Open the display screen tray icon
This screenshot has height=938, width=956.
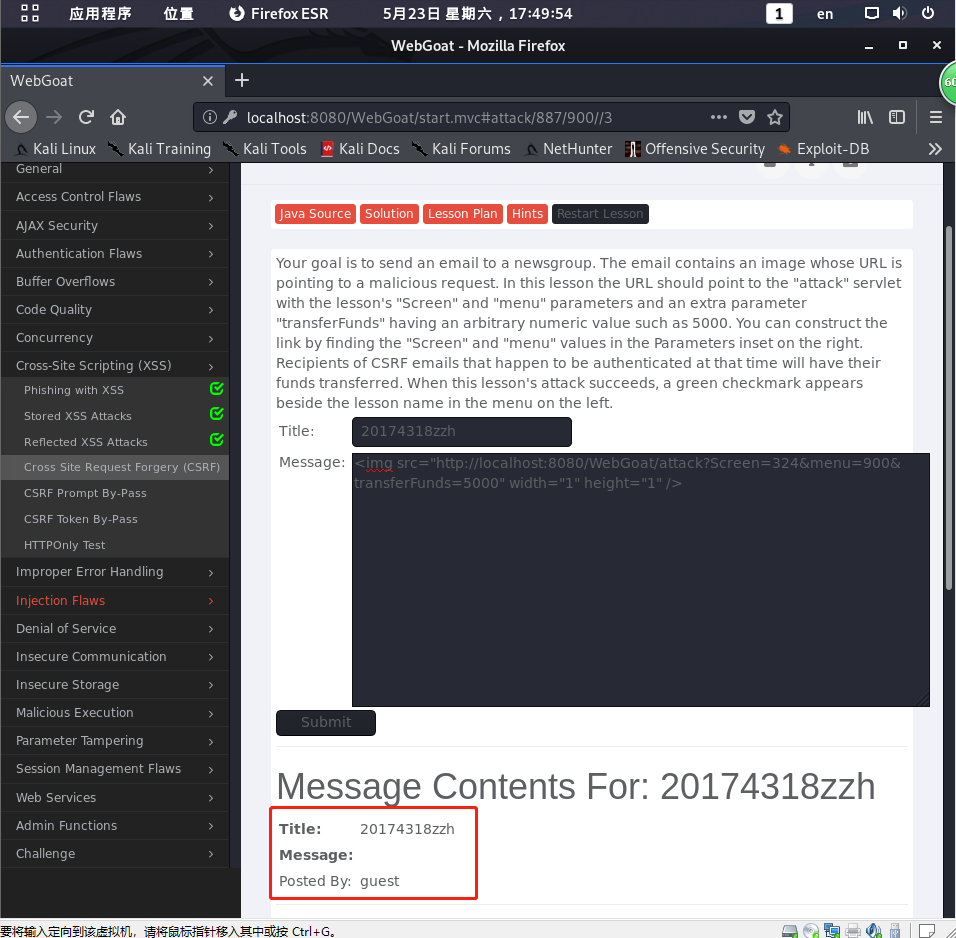coord(872,13)
